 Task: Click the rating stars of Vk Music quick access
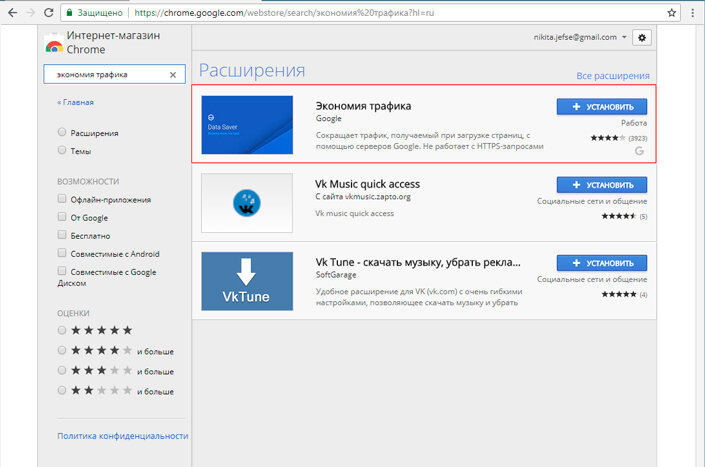point(619,216)
